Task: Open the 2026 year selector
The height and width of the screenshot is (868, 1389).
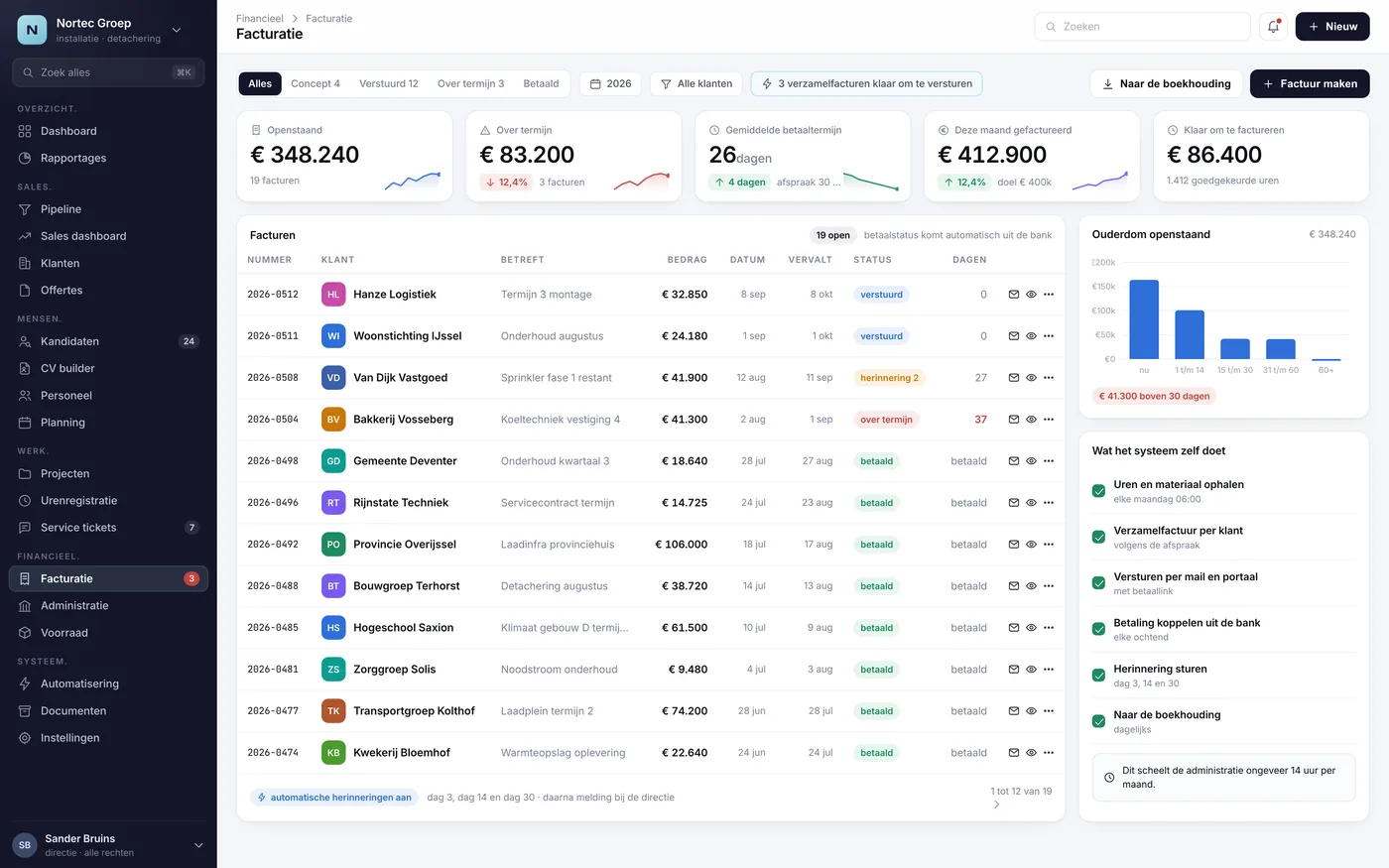Action: click(611, 83)
